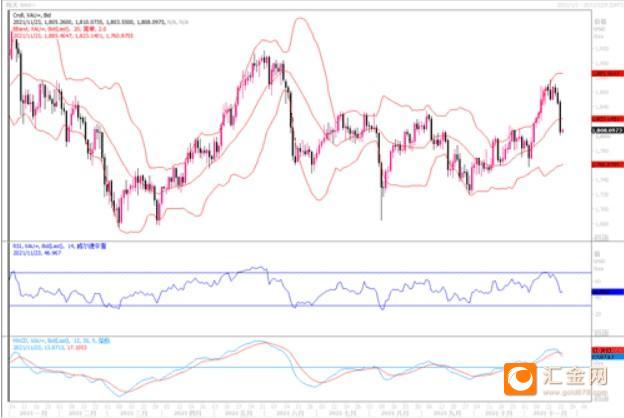The image size is (624, 418).
Task: Click the red MACD signal value tag
Action: [608, 350]
